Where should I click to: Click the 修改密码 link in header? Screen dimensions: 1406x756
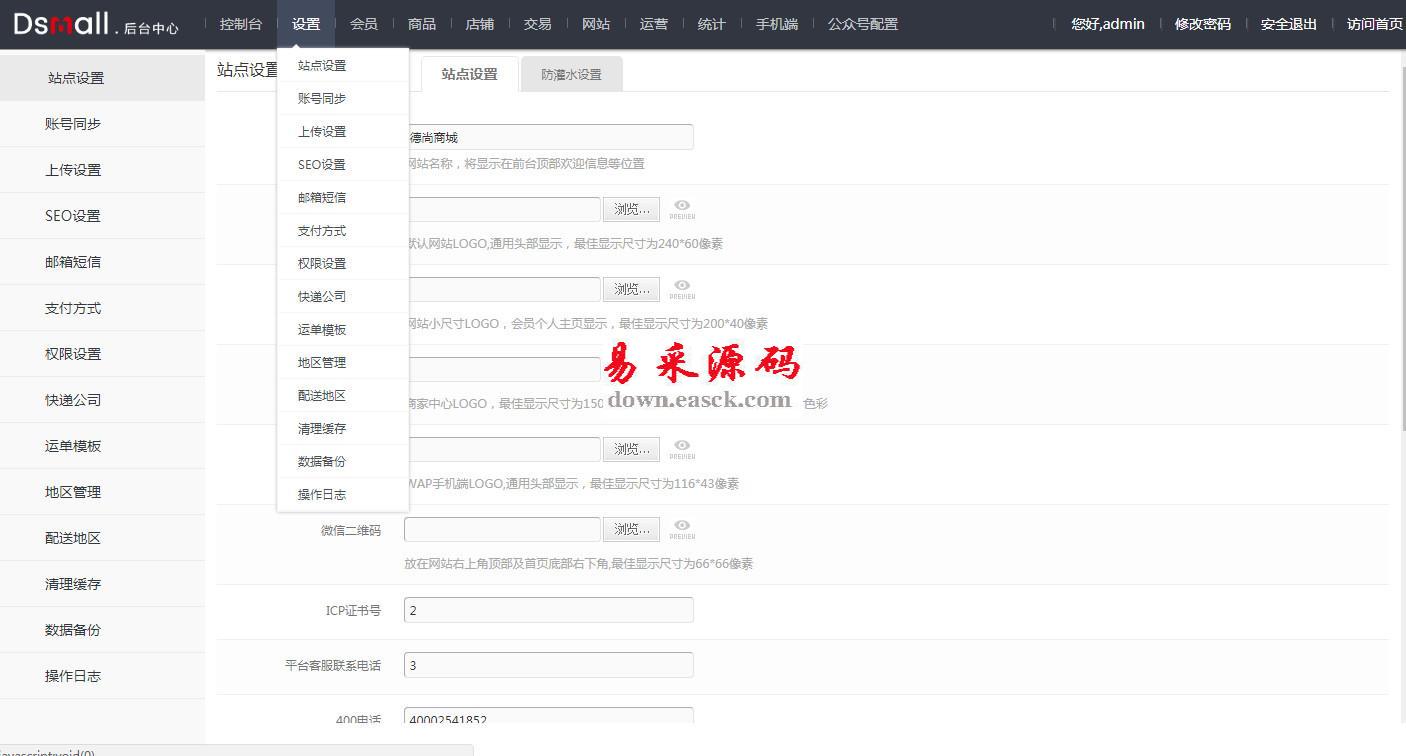[1202, 24]
